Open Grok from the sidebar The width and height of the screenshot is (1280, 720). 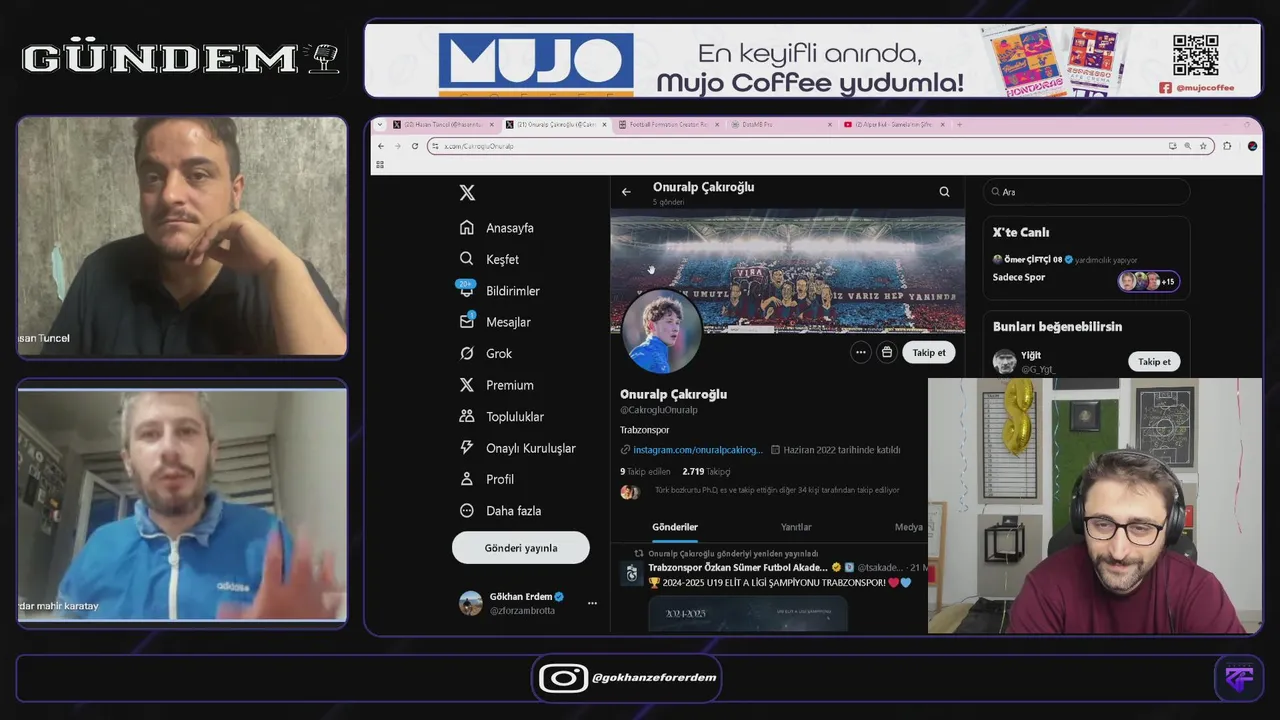tap(486, 354)
